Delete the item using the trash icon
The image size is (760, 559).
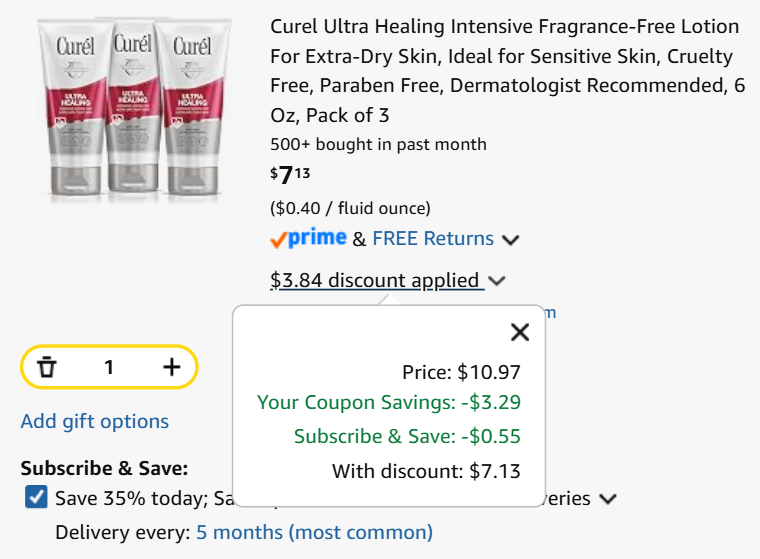(47, 367)
